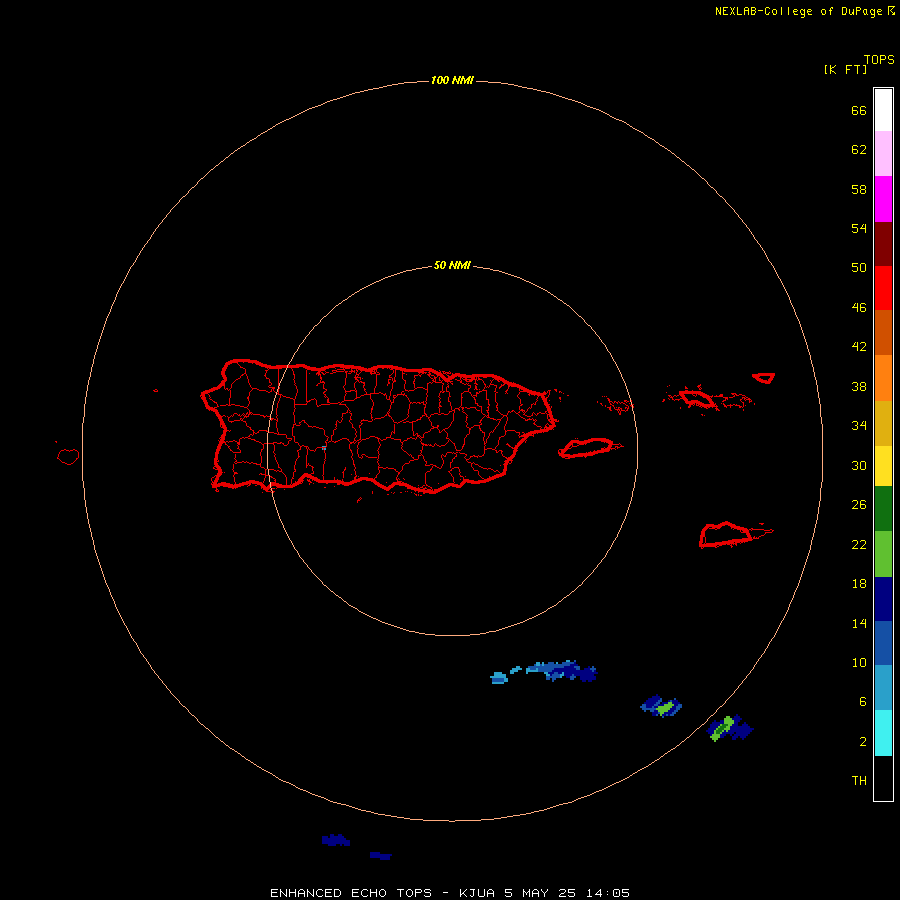This screenshot has width=900, height=900.
Task: Pick the light green legend swatch
Action: (x=883, y=554)
